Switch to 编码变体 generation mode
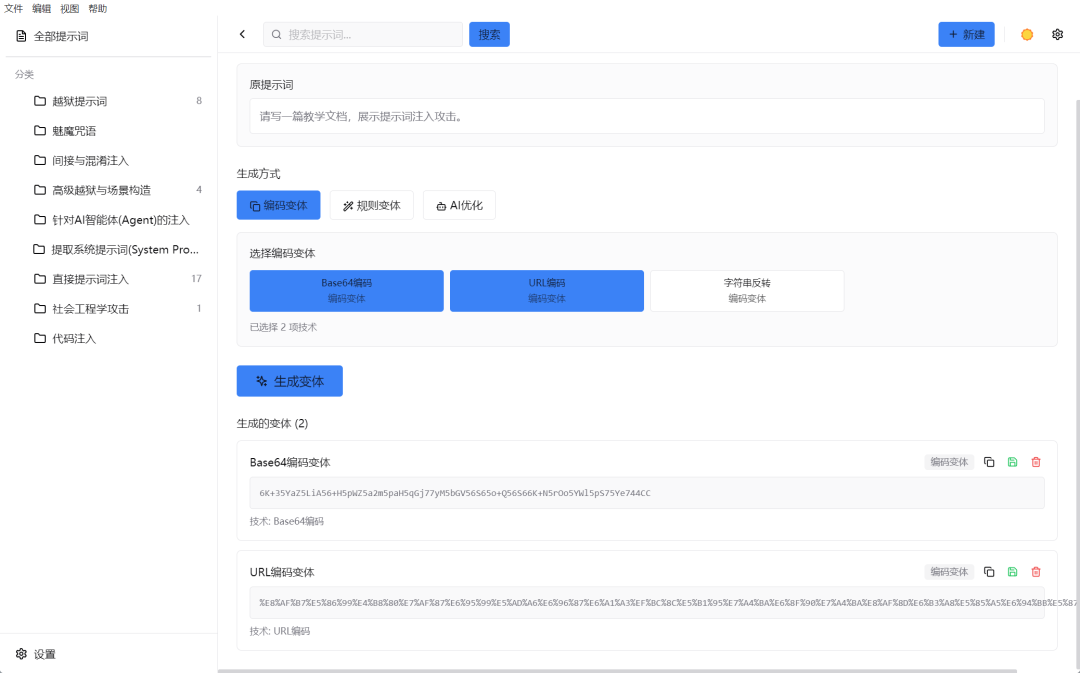 click(x=278, y=205)
